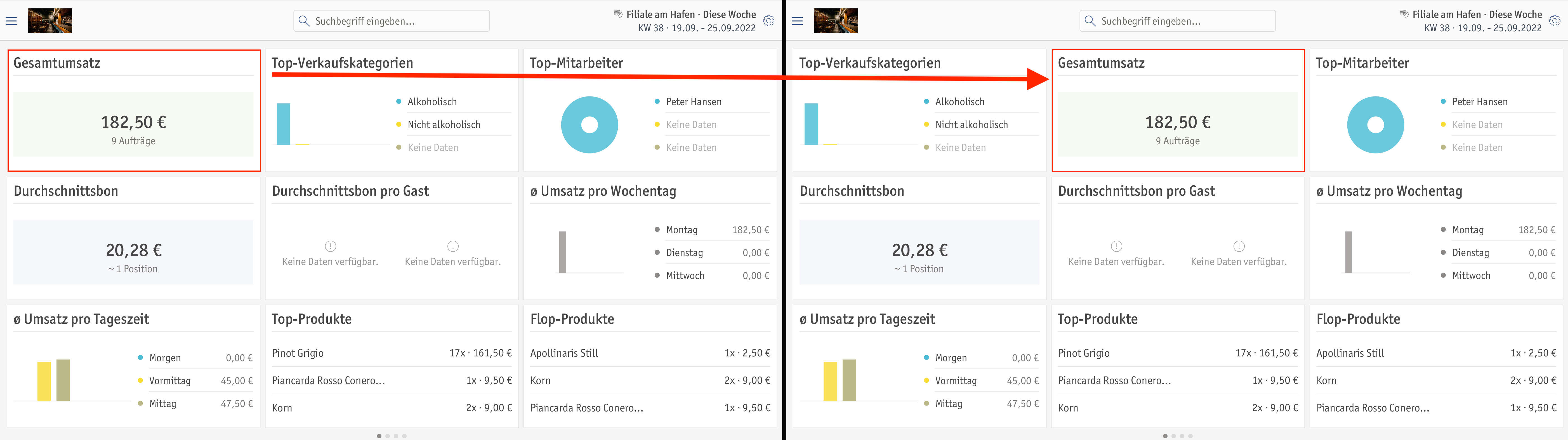
Task: Select the Vormittag 45,00 € row in right dashboard
Action: (981, 380)
